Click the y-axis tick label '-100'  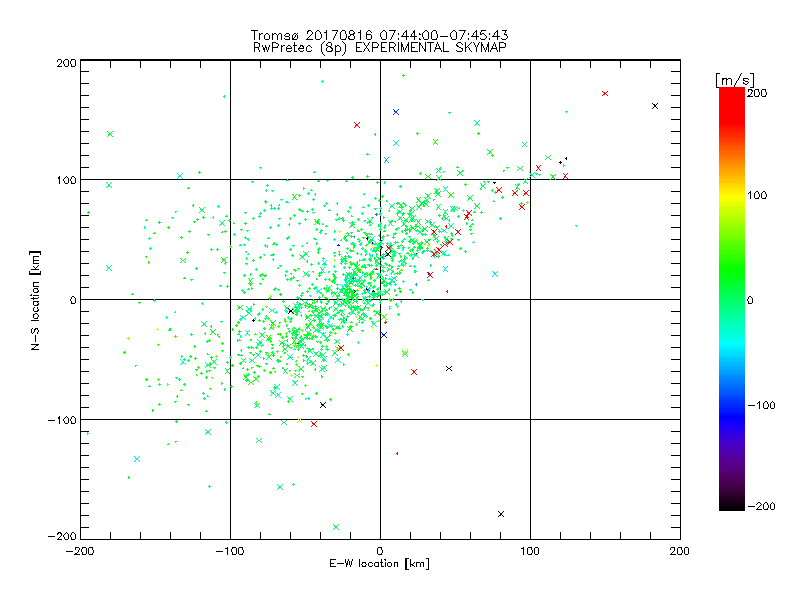[x=62, y=420]
